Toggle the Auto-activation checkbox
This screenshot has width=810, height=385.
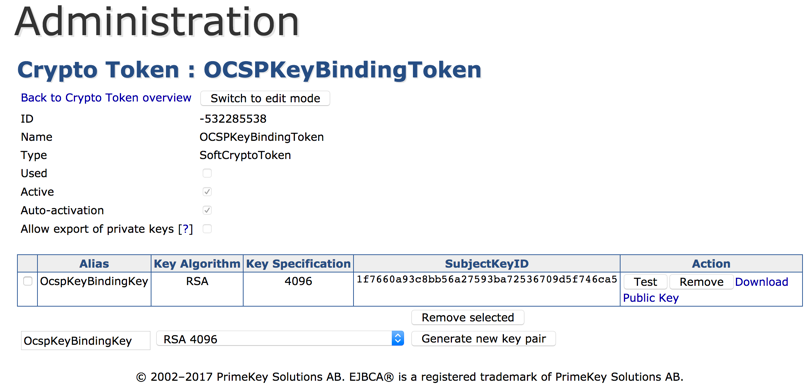pos(207,210)
